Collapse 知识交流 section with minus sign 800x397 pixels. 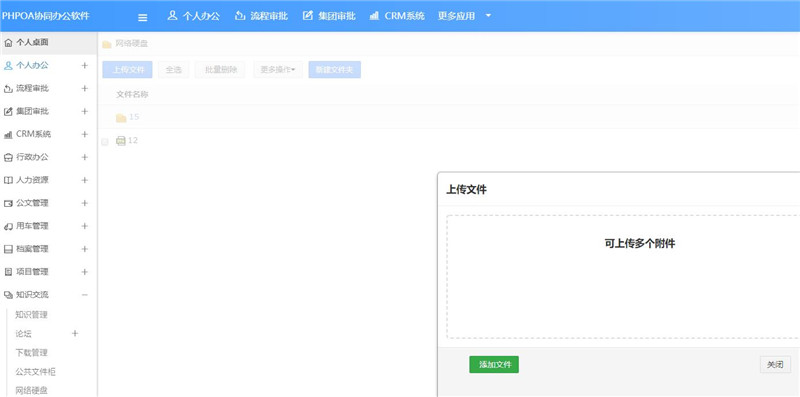pos(85,295)
